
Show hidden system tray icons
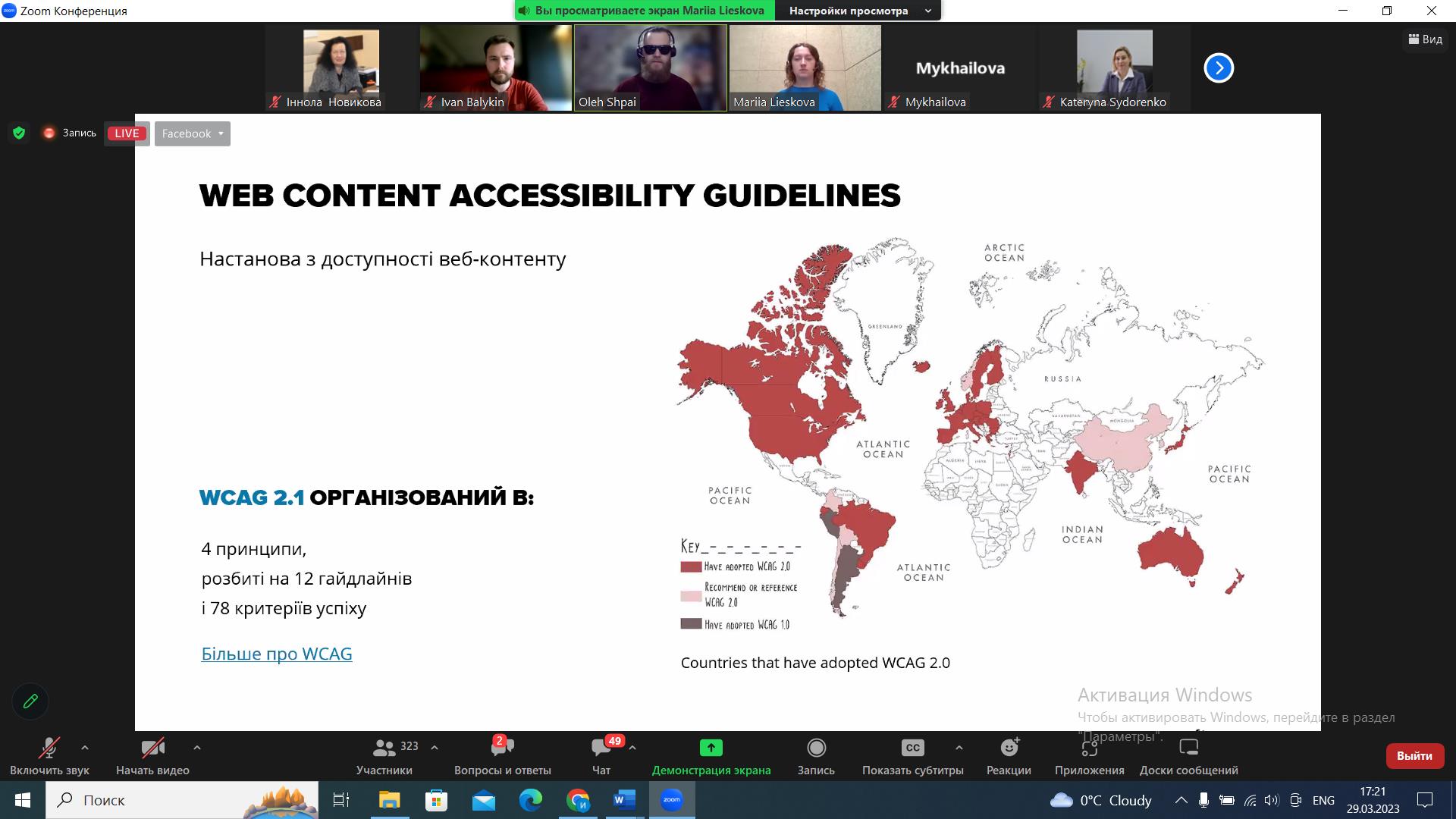click(1181, 800)
